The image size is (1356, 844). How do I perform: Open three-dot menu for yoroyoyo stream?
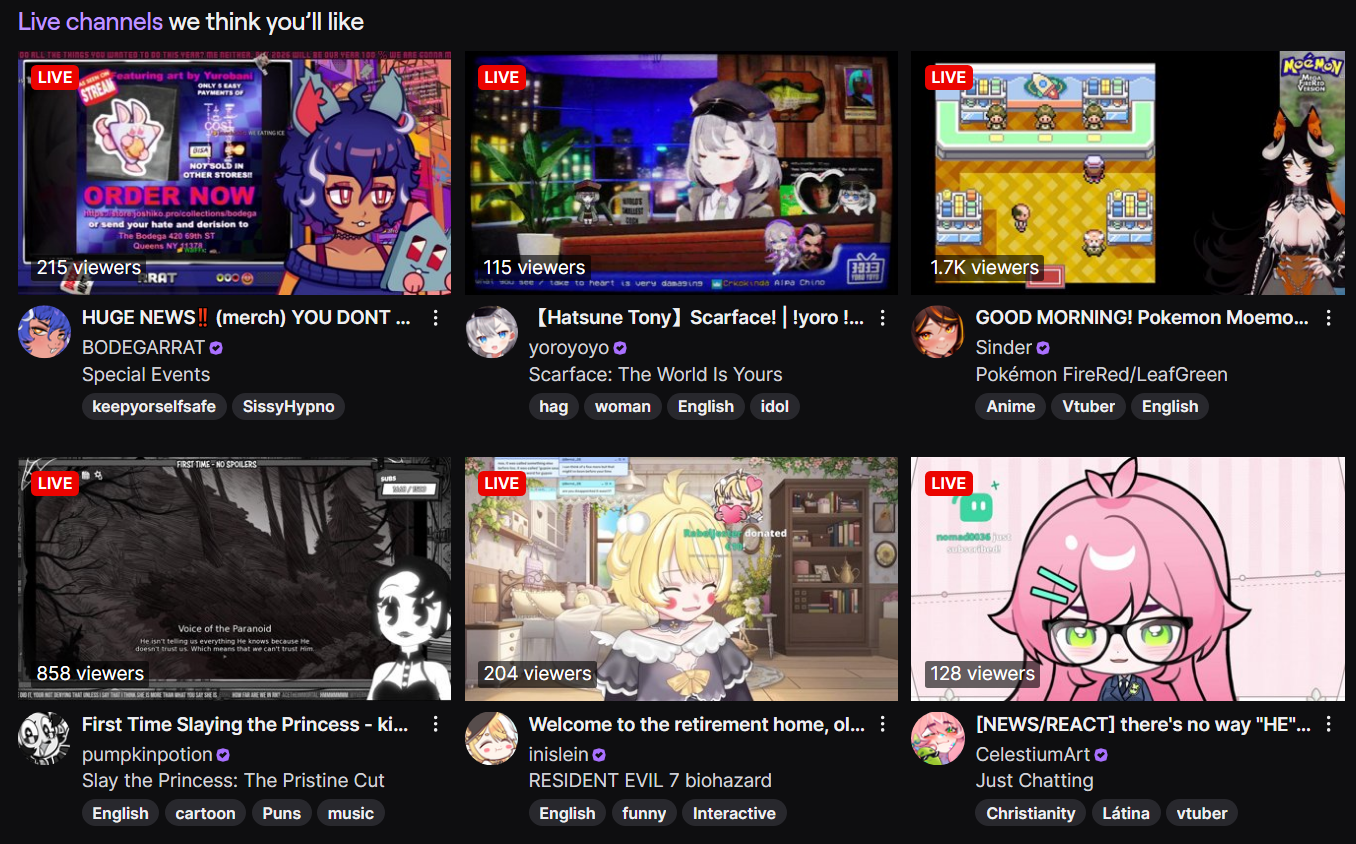coord(882,318)
